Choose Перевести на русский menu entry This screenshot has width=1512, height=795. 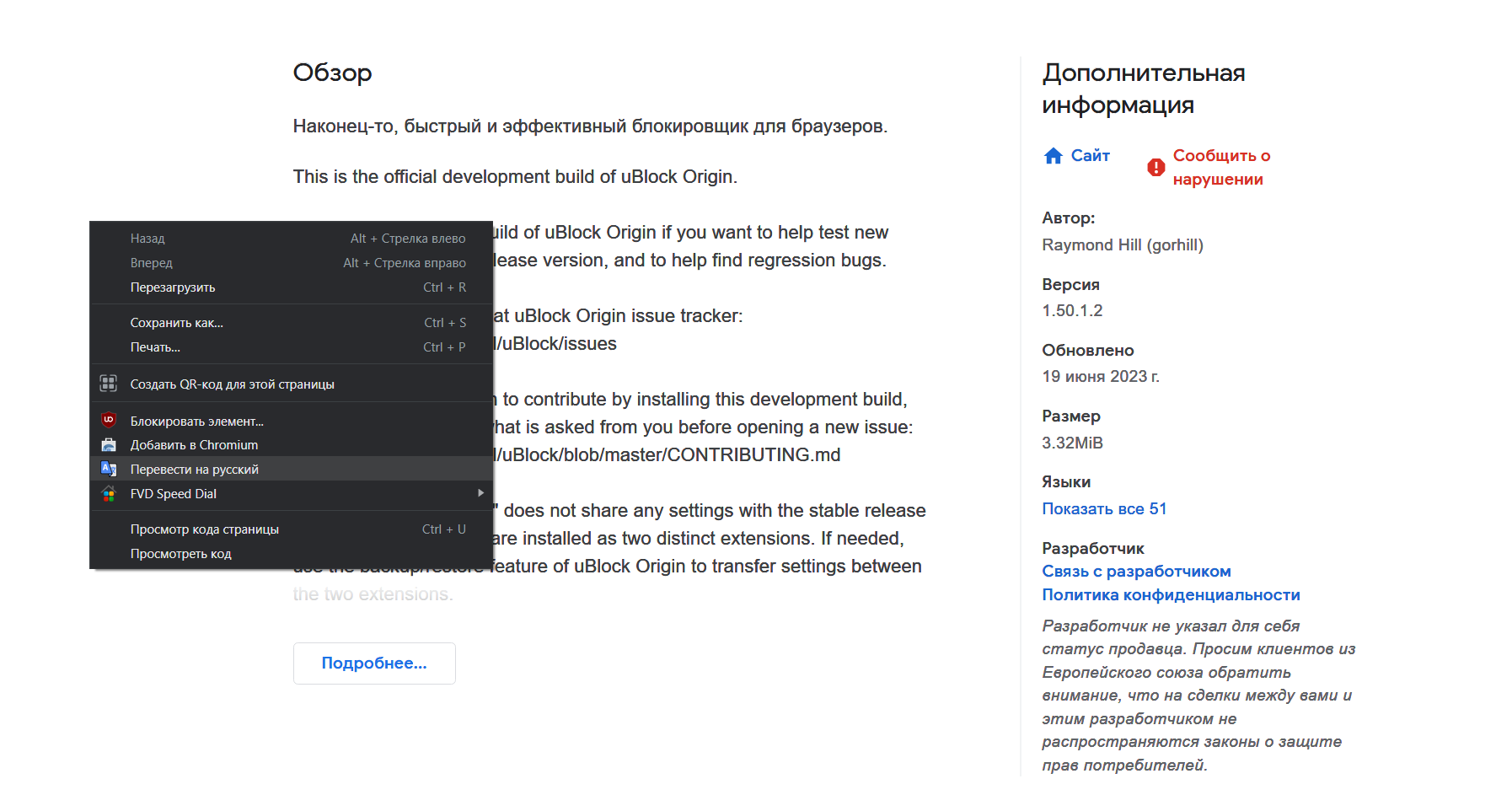[x=292, y=470]
